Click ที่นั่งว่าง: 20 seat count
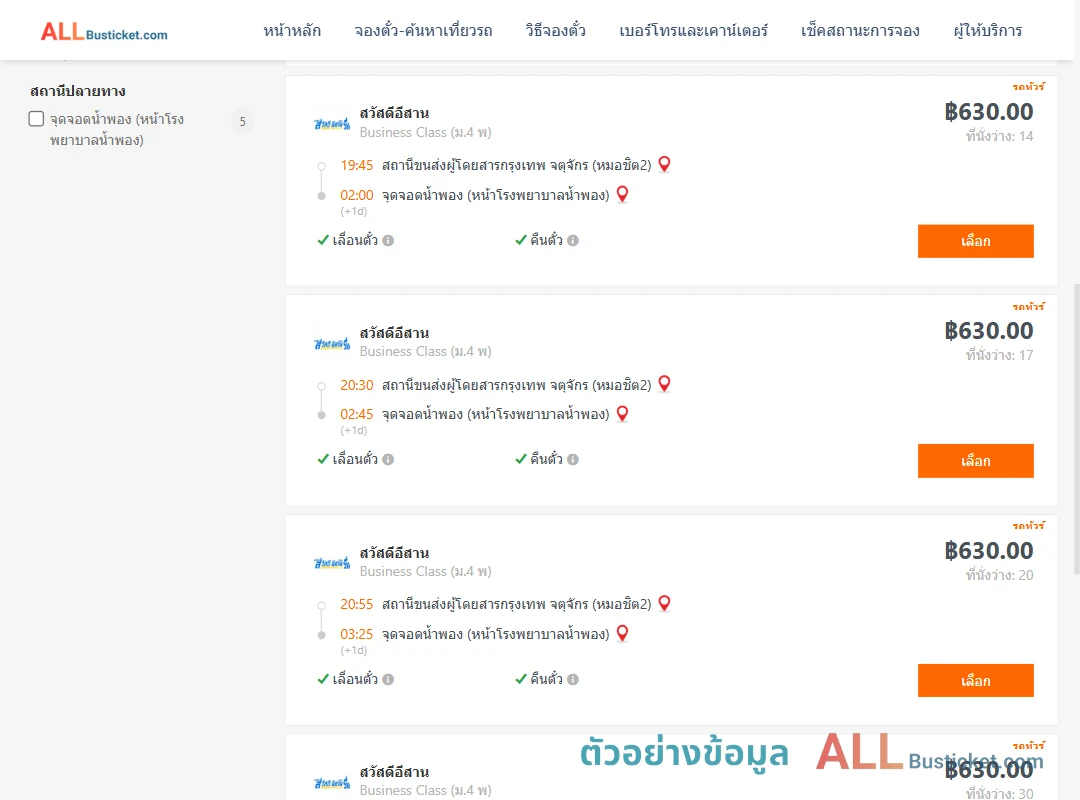This screenshot has width=1080, height=800. tap(999, 575)
